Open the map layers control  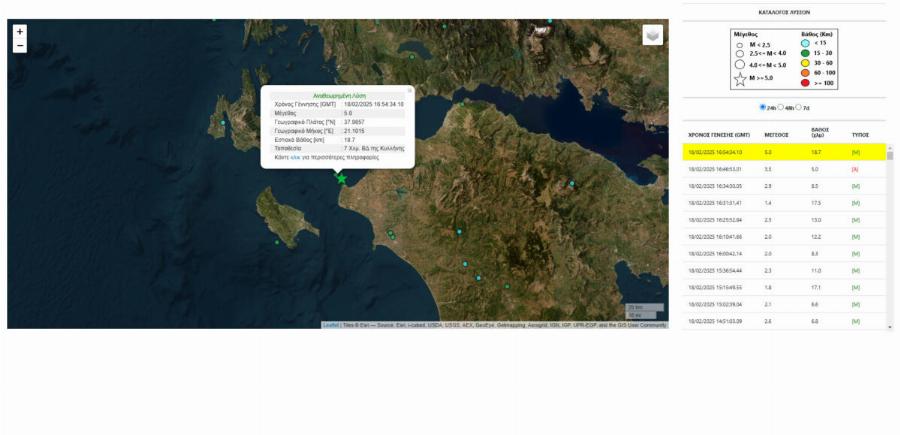653,35
